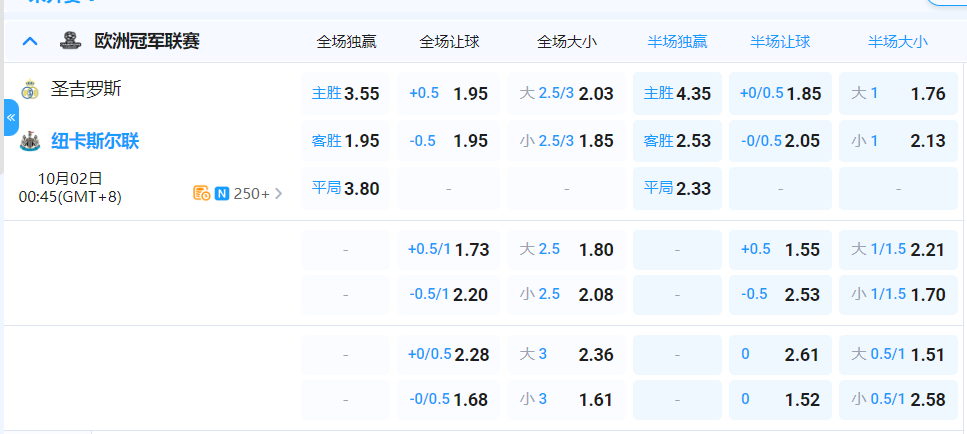Click the blue N neutral-venue badge
Viewport: 967px width, 434px height.
(x=221, y=193)
